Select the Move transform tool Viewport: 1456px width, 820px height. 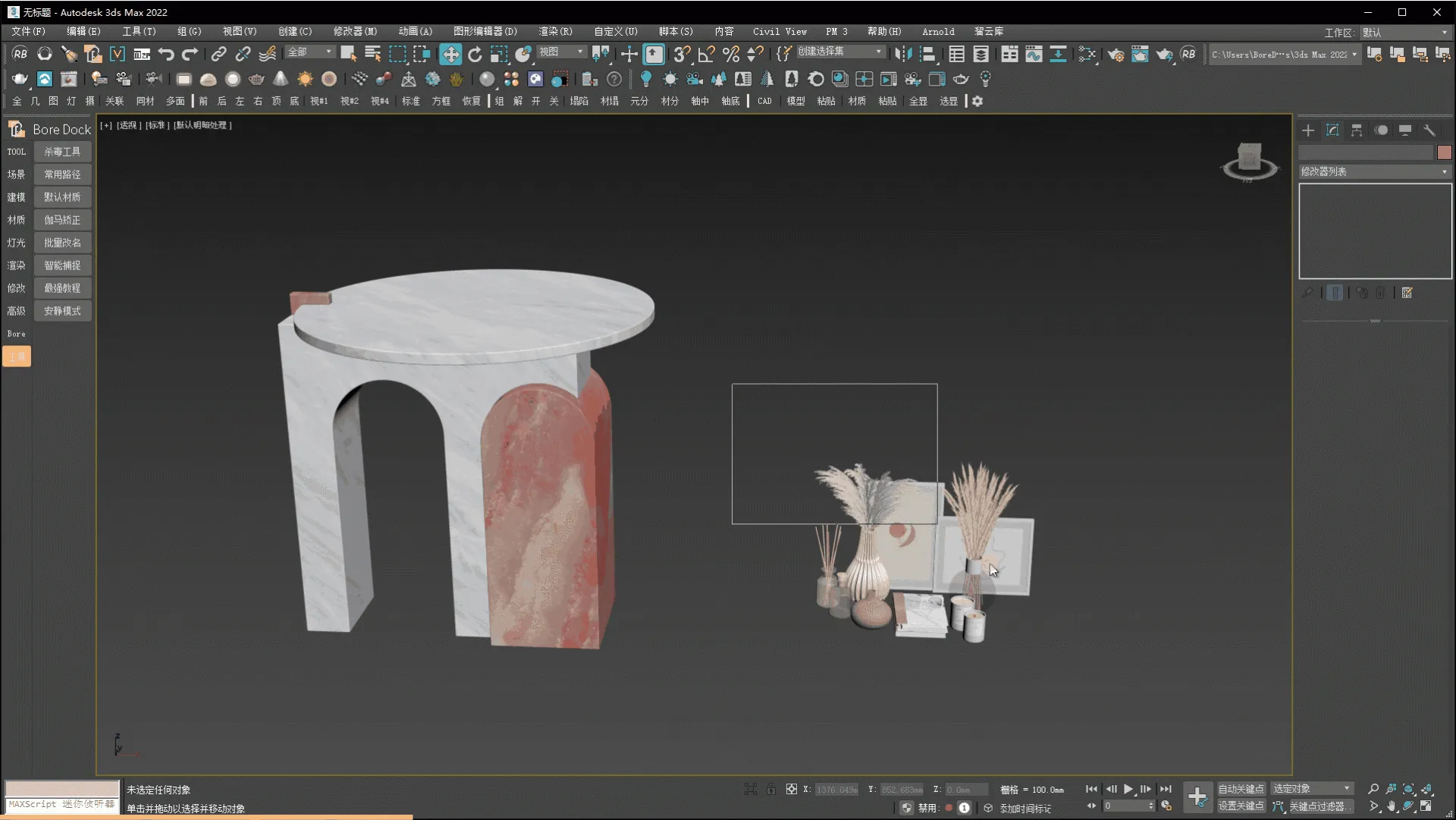tap(450, 54)
